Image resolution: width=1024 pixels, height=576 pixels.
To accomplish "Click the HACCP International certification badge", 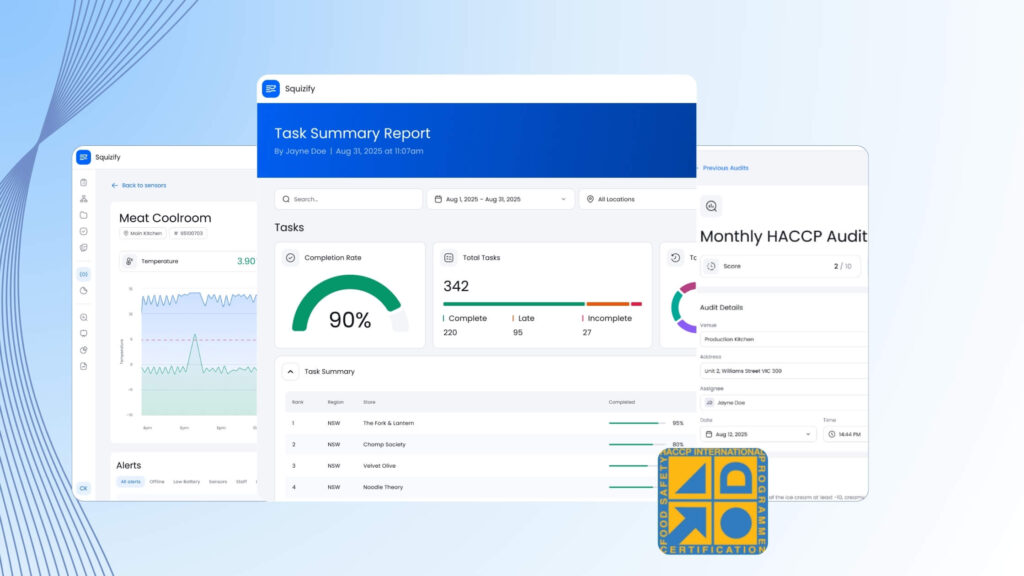I will point(712,501).
